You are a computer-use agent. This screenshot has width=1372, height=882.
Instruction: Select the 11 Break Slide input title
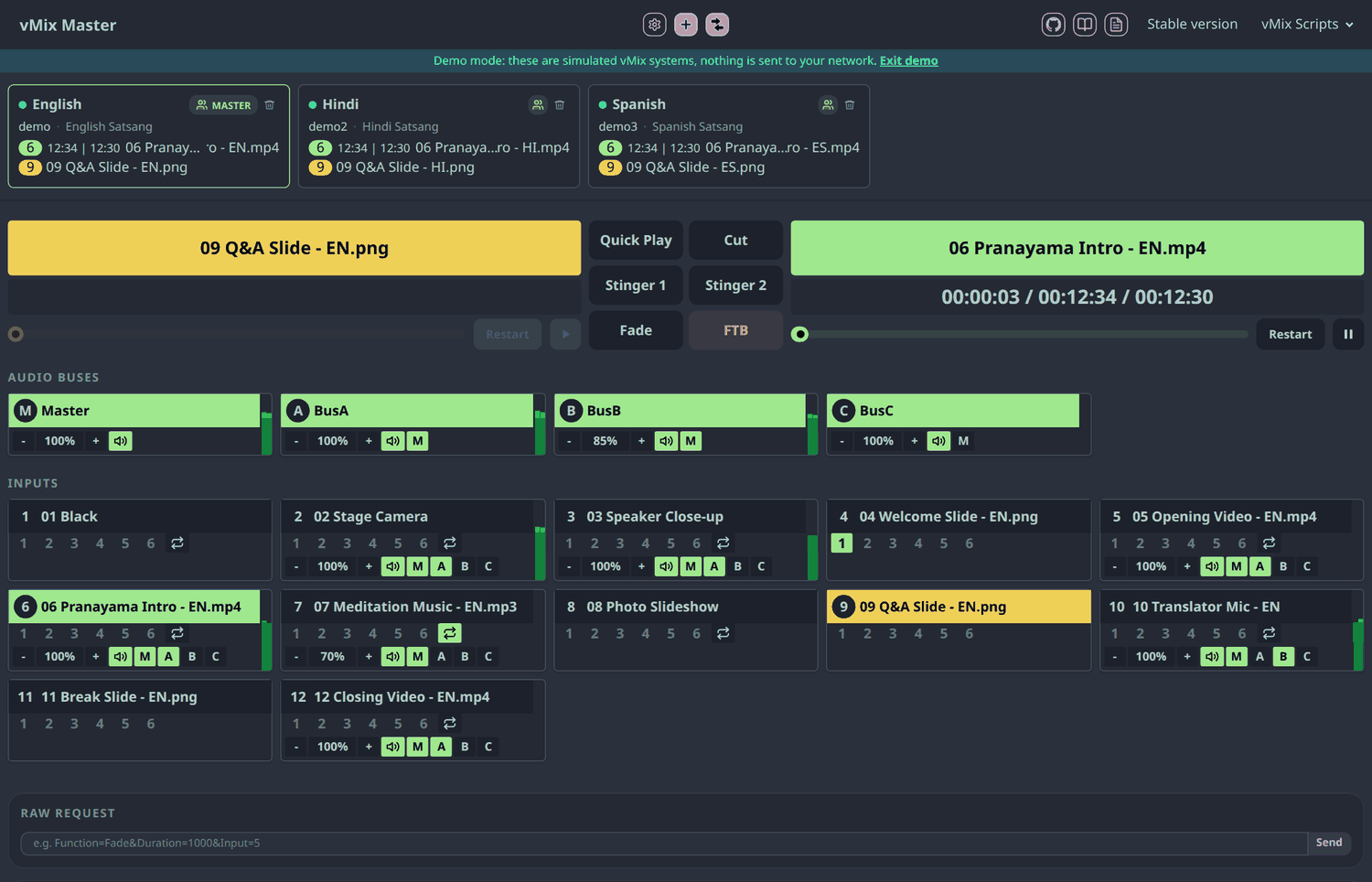tap(119, 697)
